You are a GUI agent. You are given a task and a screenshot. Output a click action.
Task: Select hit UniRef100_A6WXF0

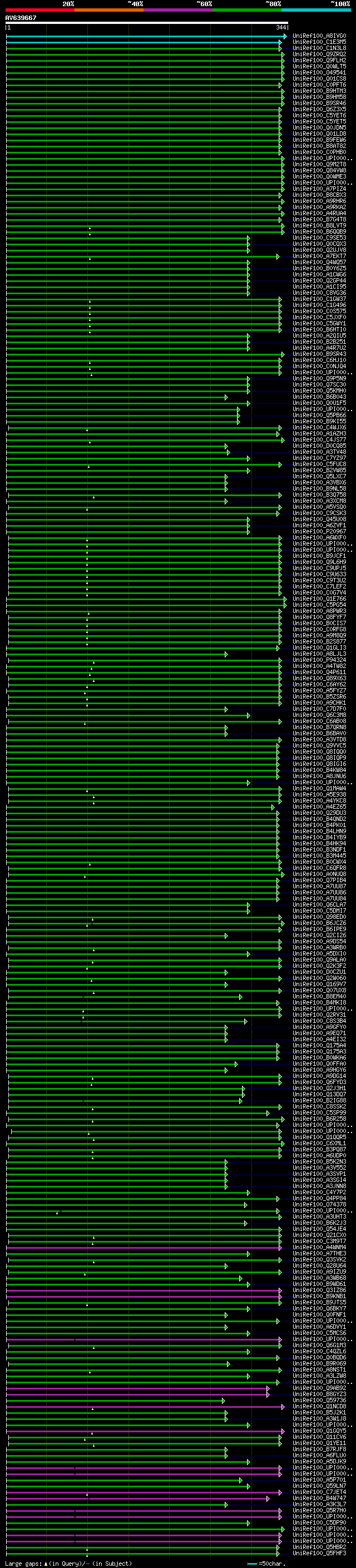coord(319,537)
